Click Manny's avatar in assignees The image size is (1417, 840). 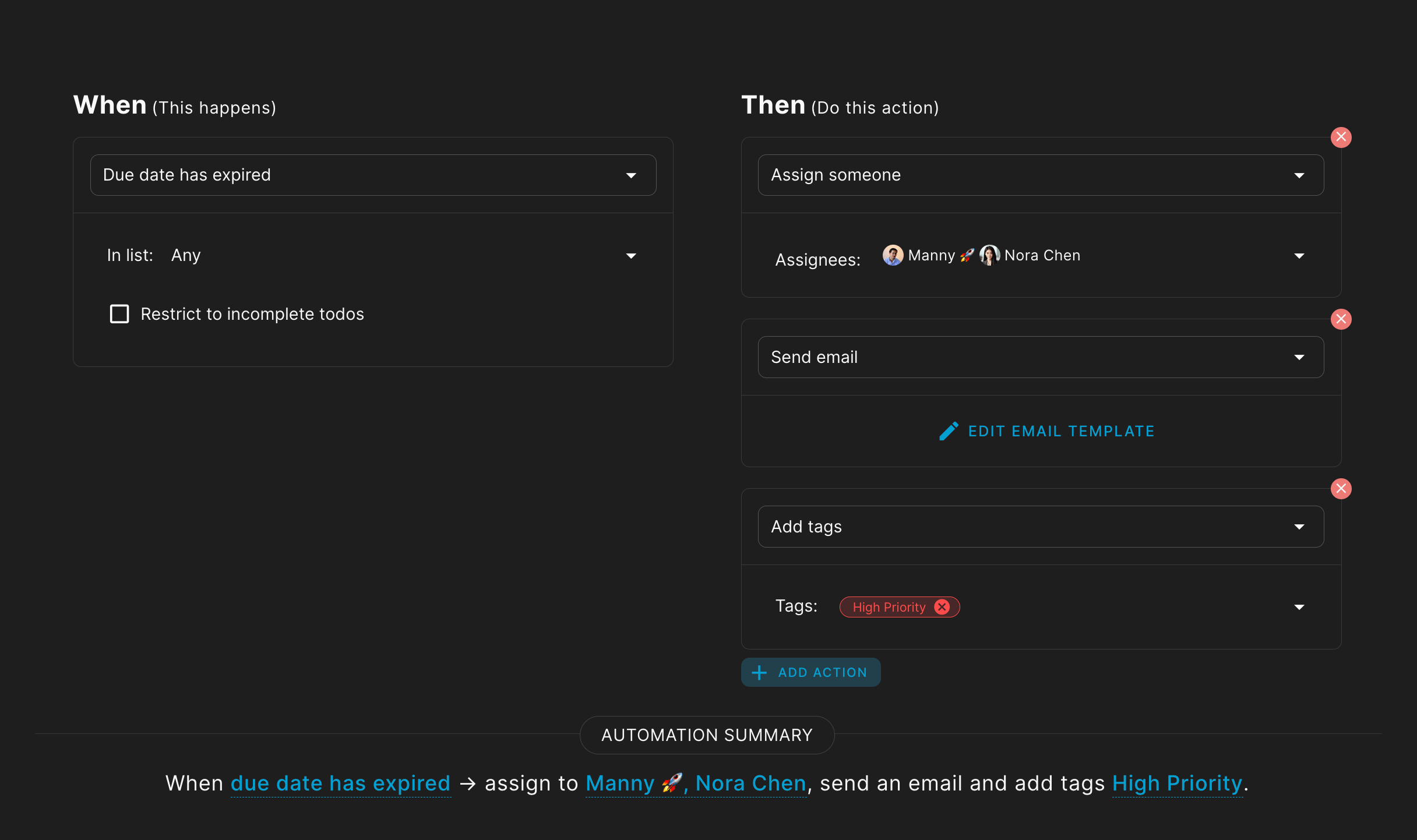(893, 255)
